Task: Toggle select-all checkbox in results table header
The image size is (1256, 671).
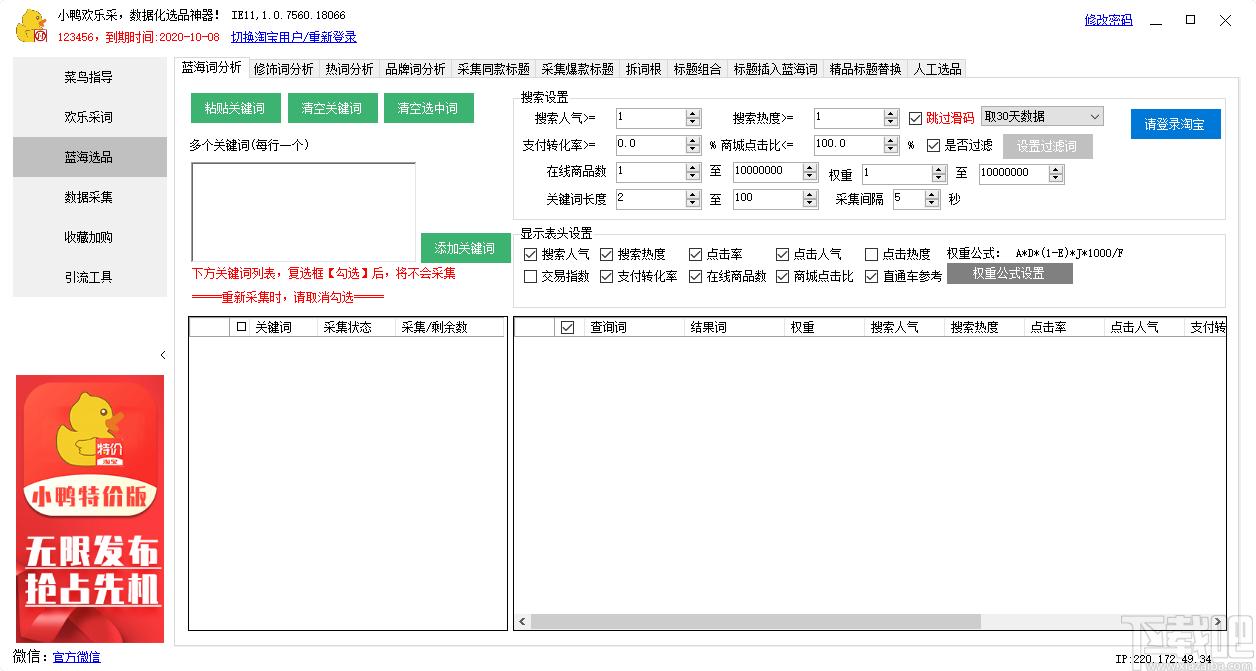Action: [x=568, y=326]
